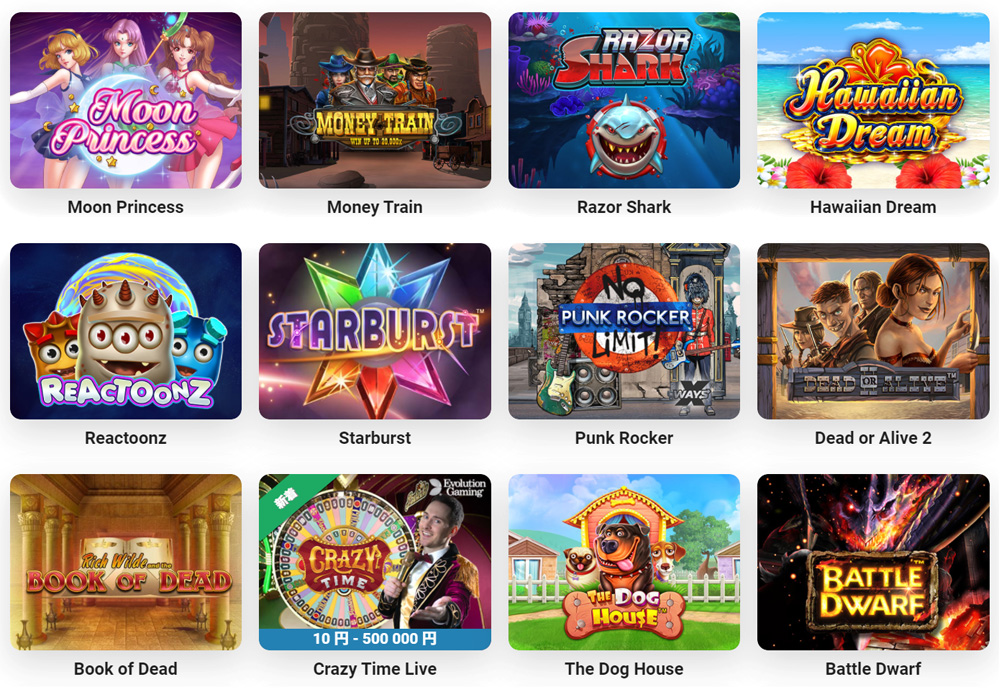Open the Book of Dead game image
Viewport: 1000px width, 690px height.
(x=126, y=562)
